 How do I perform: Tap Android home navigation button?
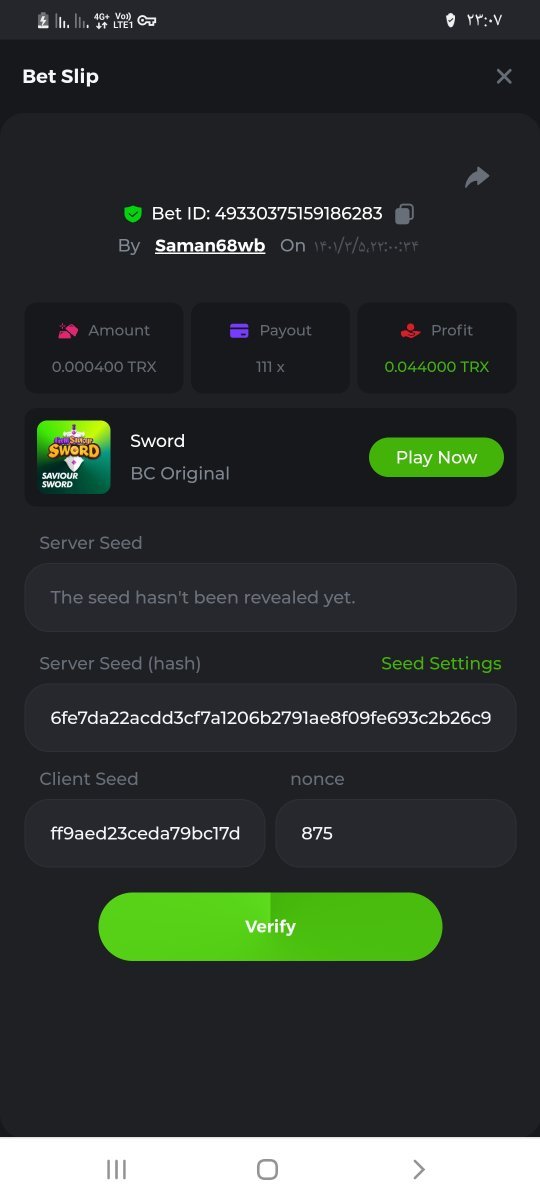267,1169
